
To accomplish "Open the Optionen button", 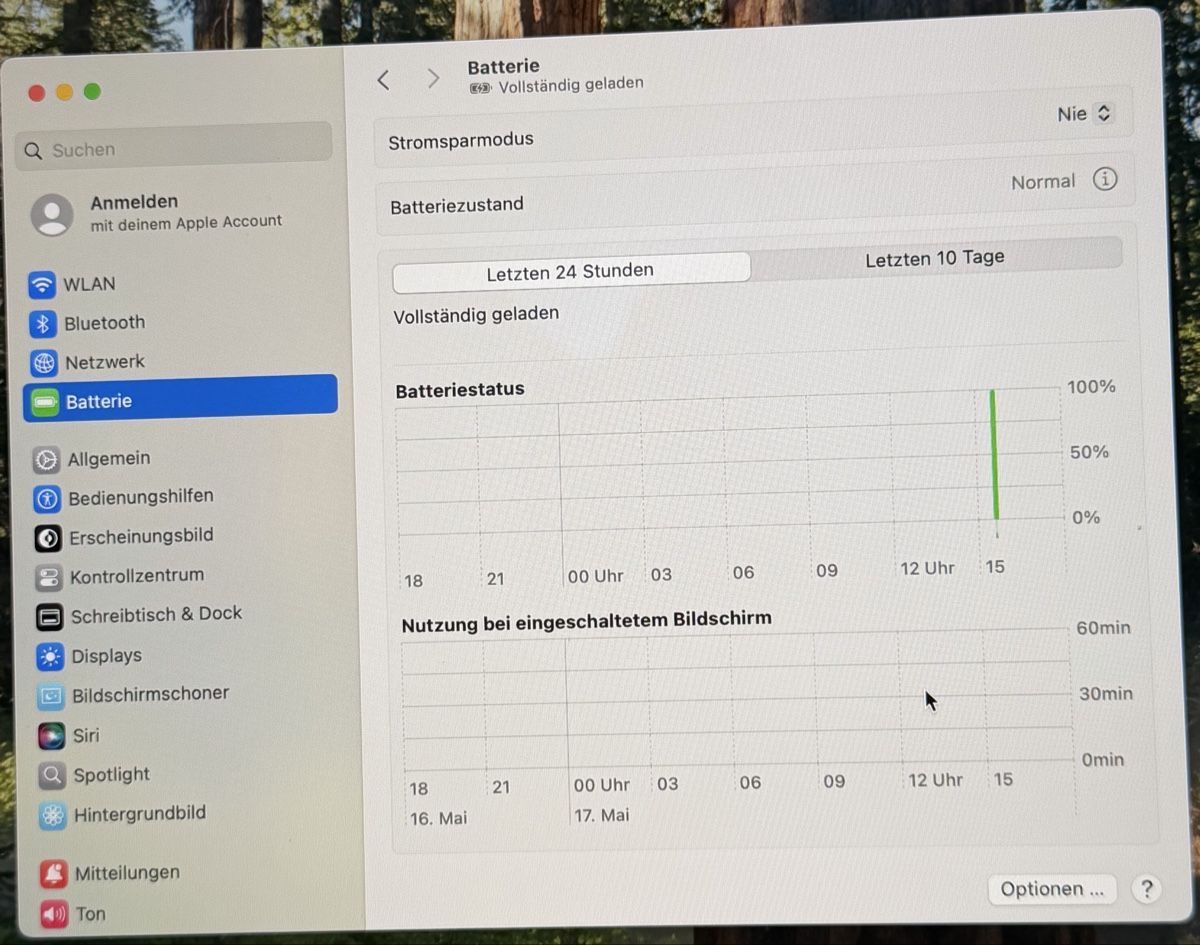I will 1052,889.
